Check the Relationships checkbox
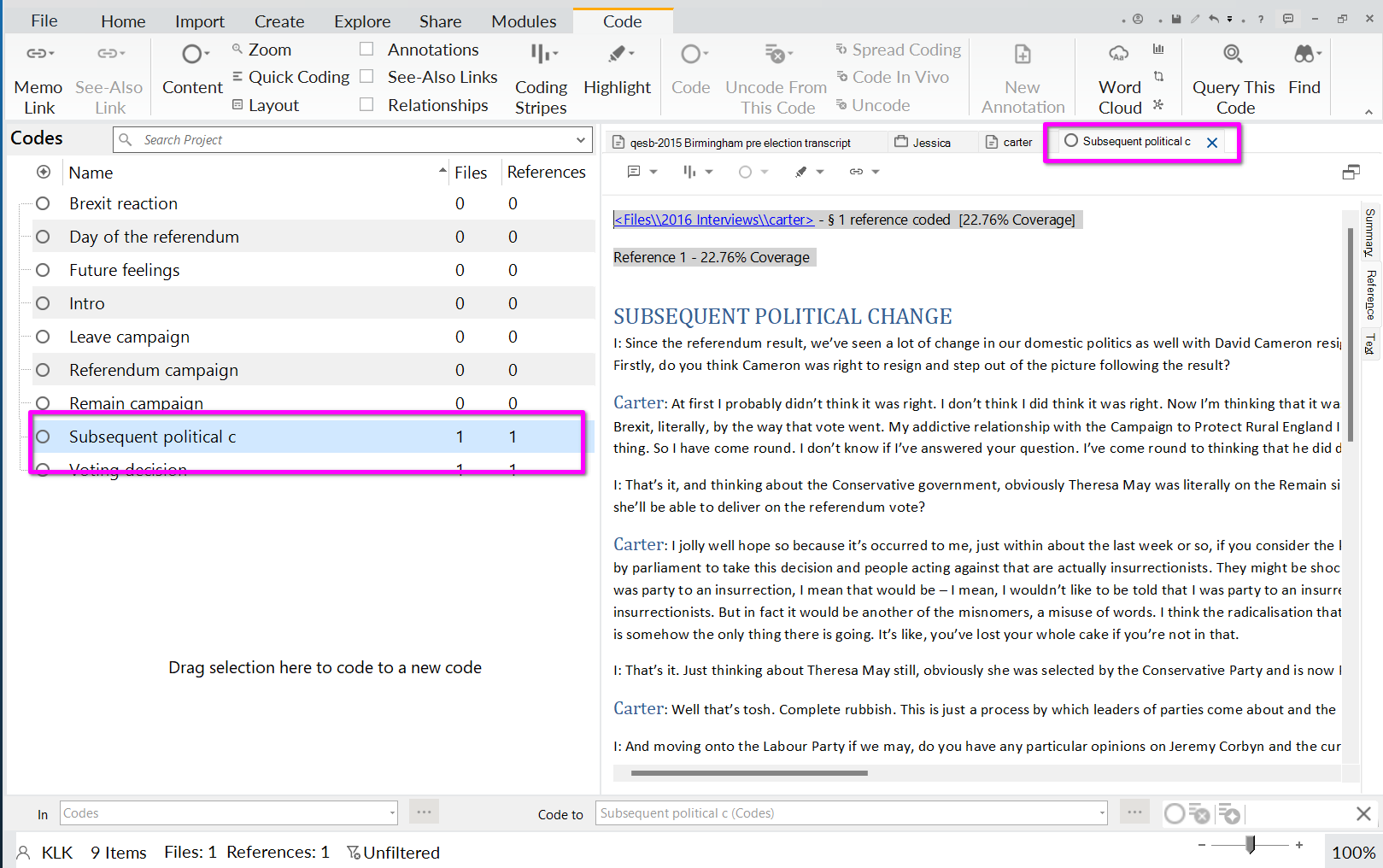Screen dimensions: 1383x868 [x=366, y=105]
